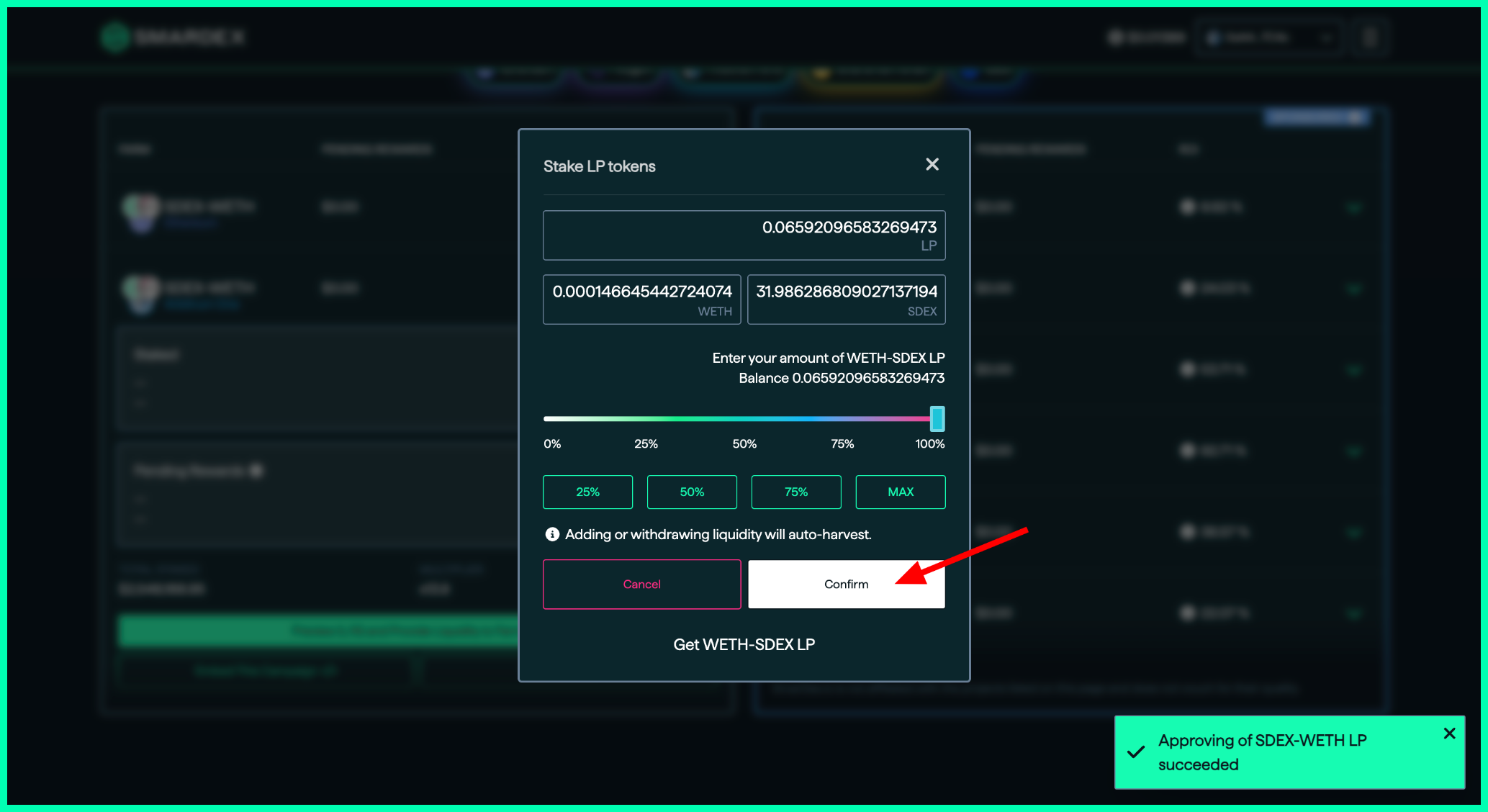Click the 0% label under the slider
This screenshot has width=1488, height=812.
point(552,443)
